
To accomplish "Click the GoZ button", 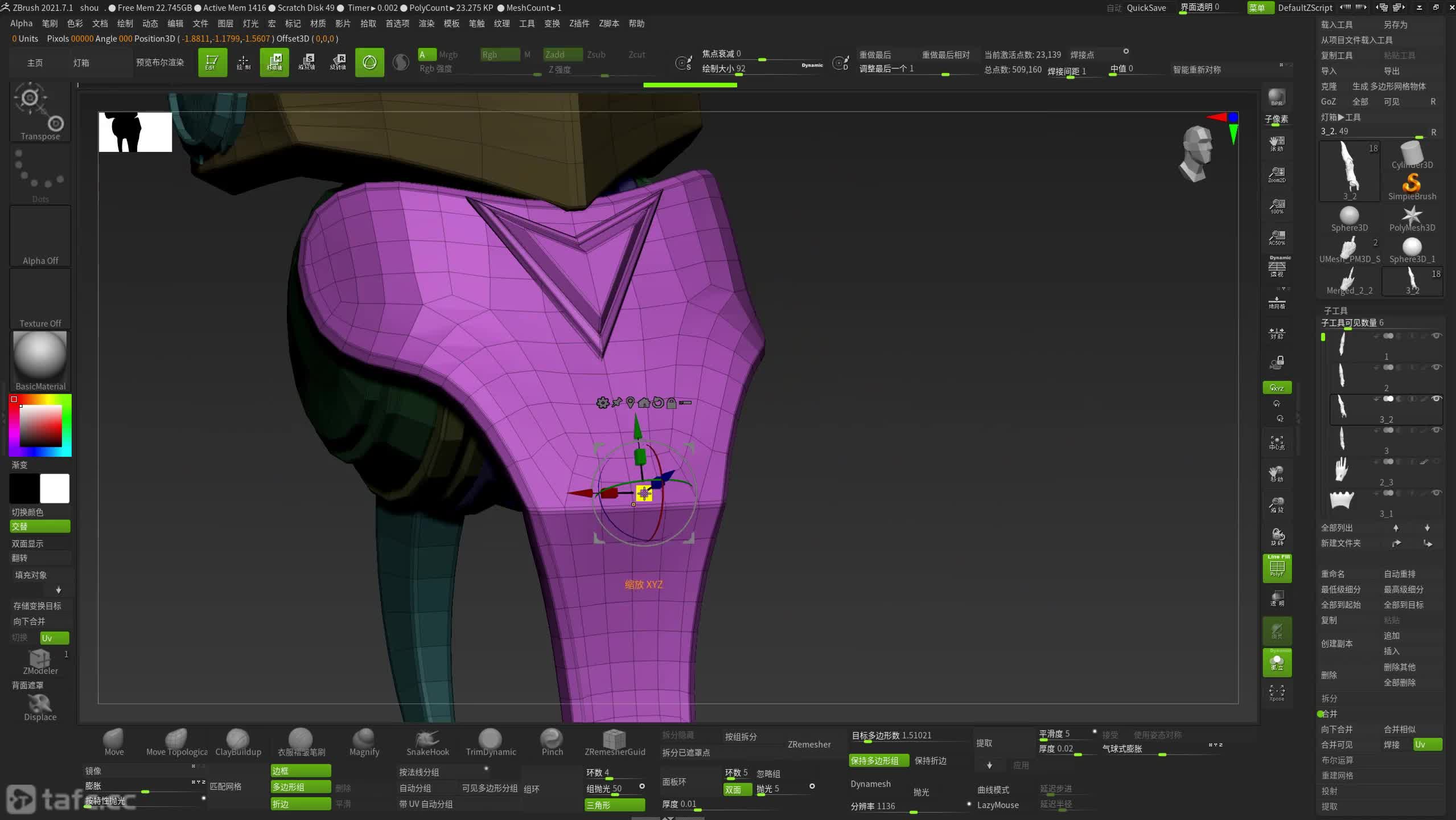I will pyautogui.click(x=1328, y=101).
